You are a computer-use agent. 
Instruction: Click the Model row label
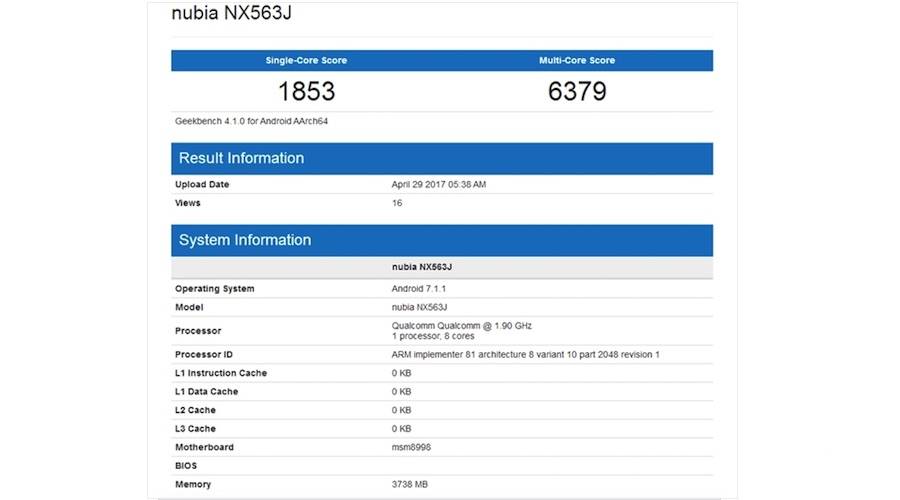click(189, 307)
